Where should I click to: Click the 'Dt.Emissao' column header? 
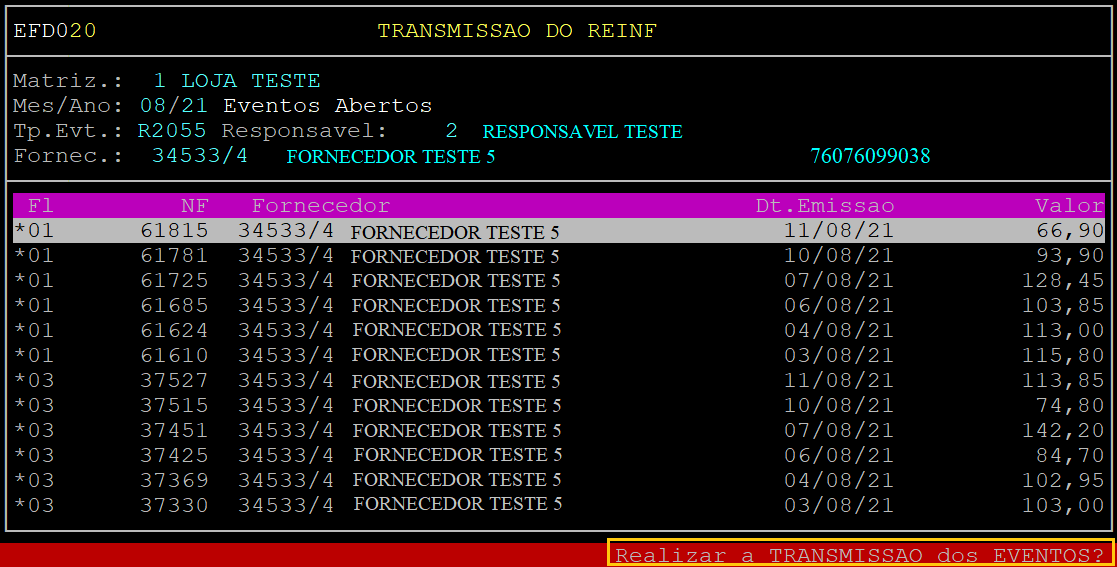824,206
